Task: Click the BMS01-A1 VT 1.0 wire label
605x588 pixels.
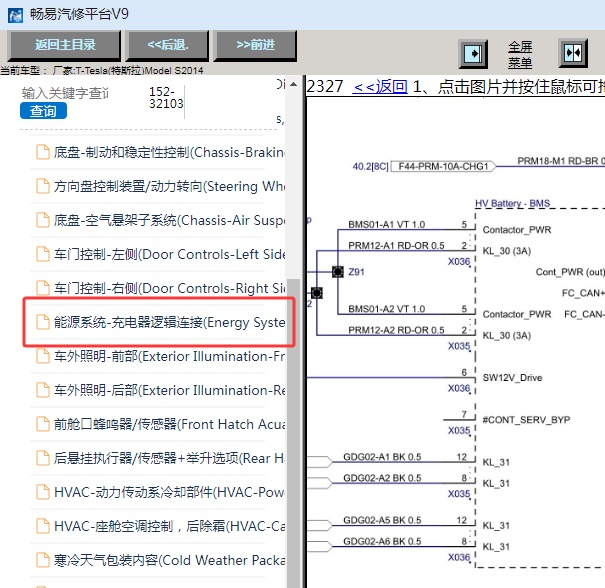Action: pyautogui.click(x=386, y=225)
